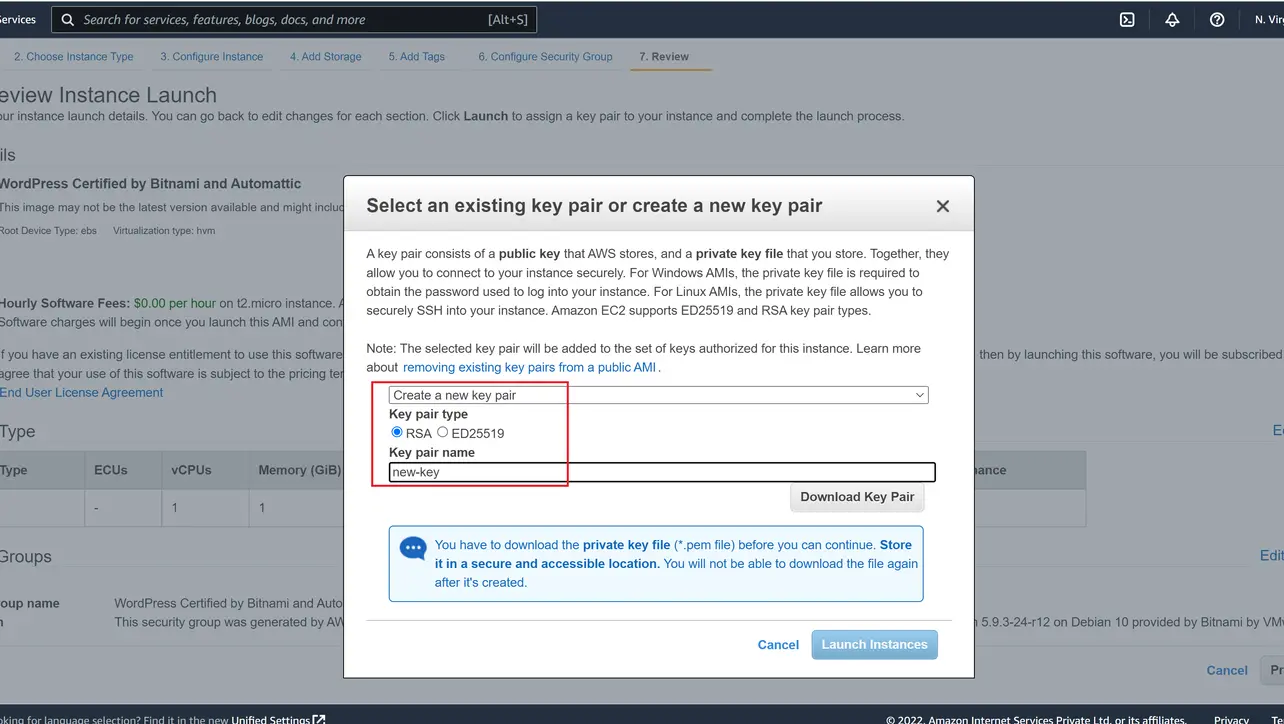The image size is (1284, 724).
Task: Select the ED25519 key pair type
Action: tap(442, 432)
